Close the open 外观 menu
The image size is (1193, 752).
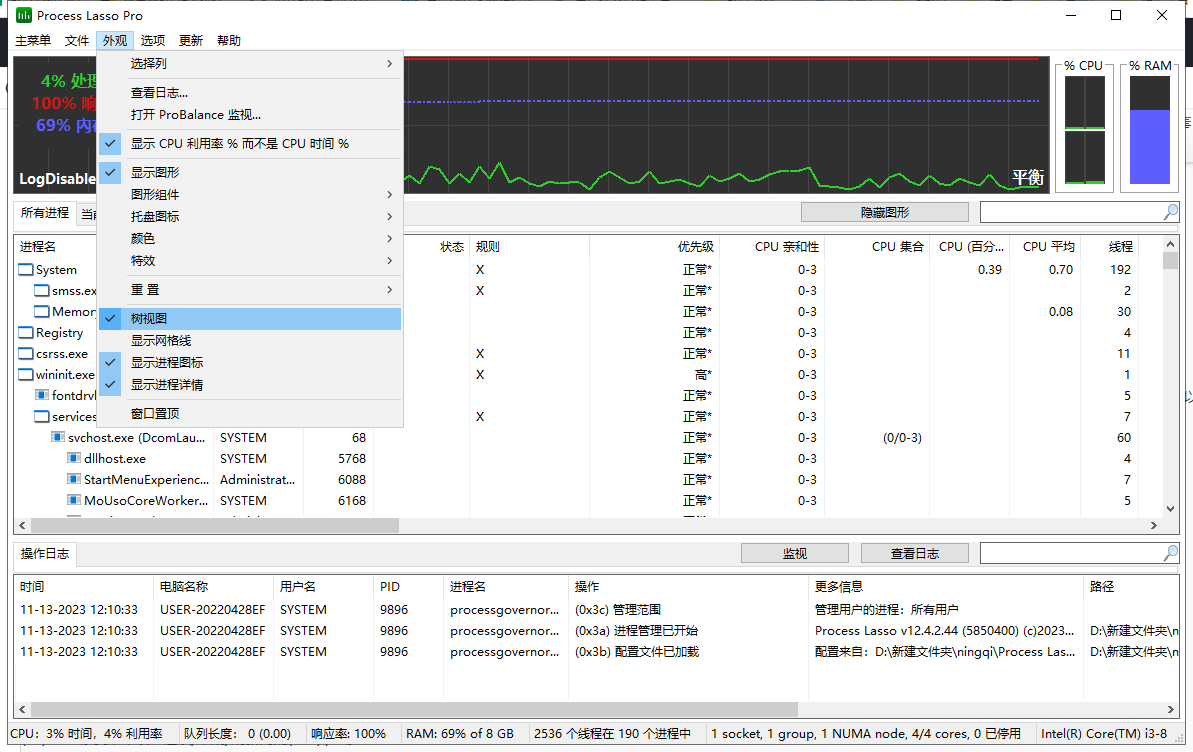tap(115, 40)
